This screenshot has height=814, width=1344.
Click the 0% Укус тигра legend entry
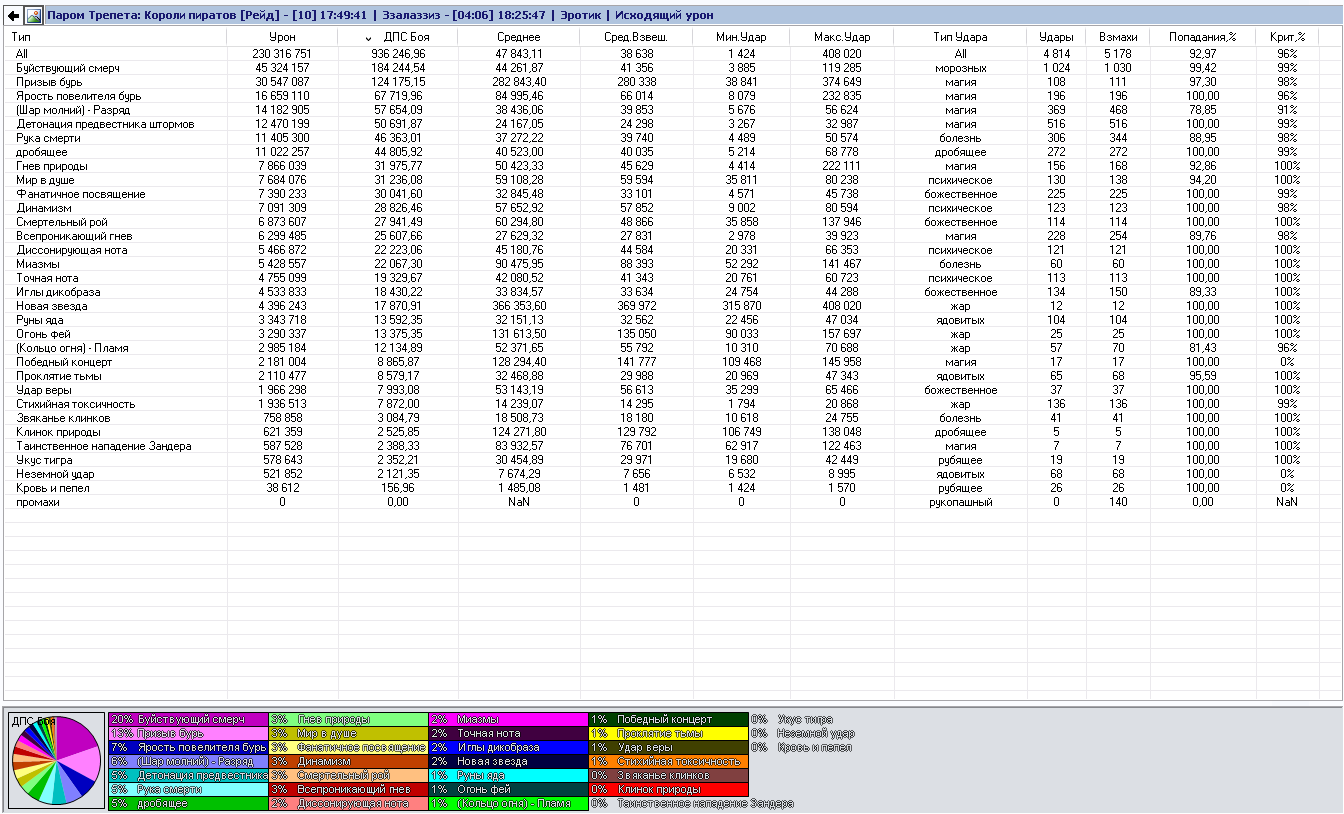point(791,719)
